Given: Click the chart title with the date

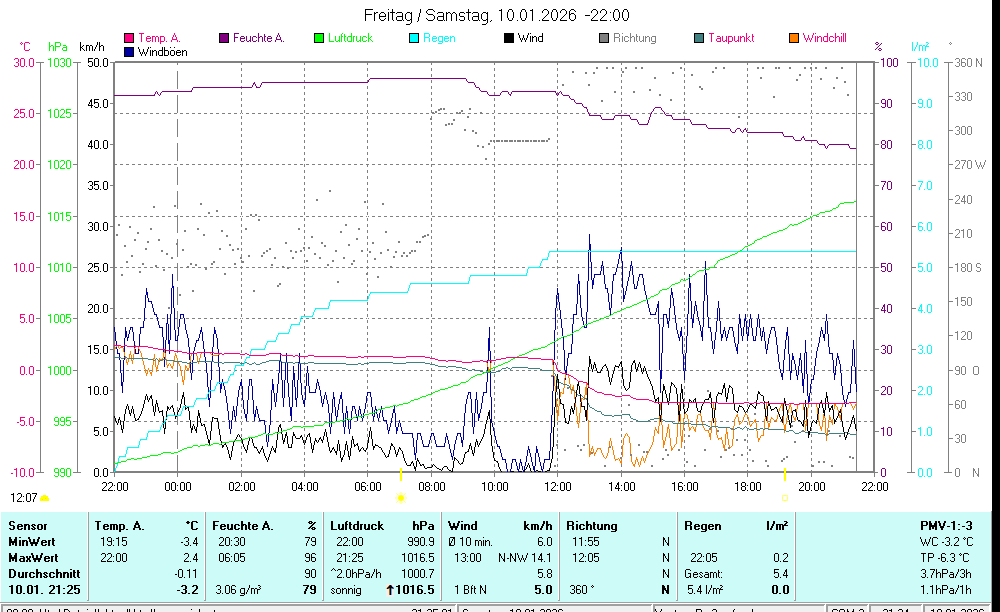Looking at the screenshot, I should click(x=497, y=15).
